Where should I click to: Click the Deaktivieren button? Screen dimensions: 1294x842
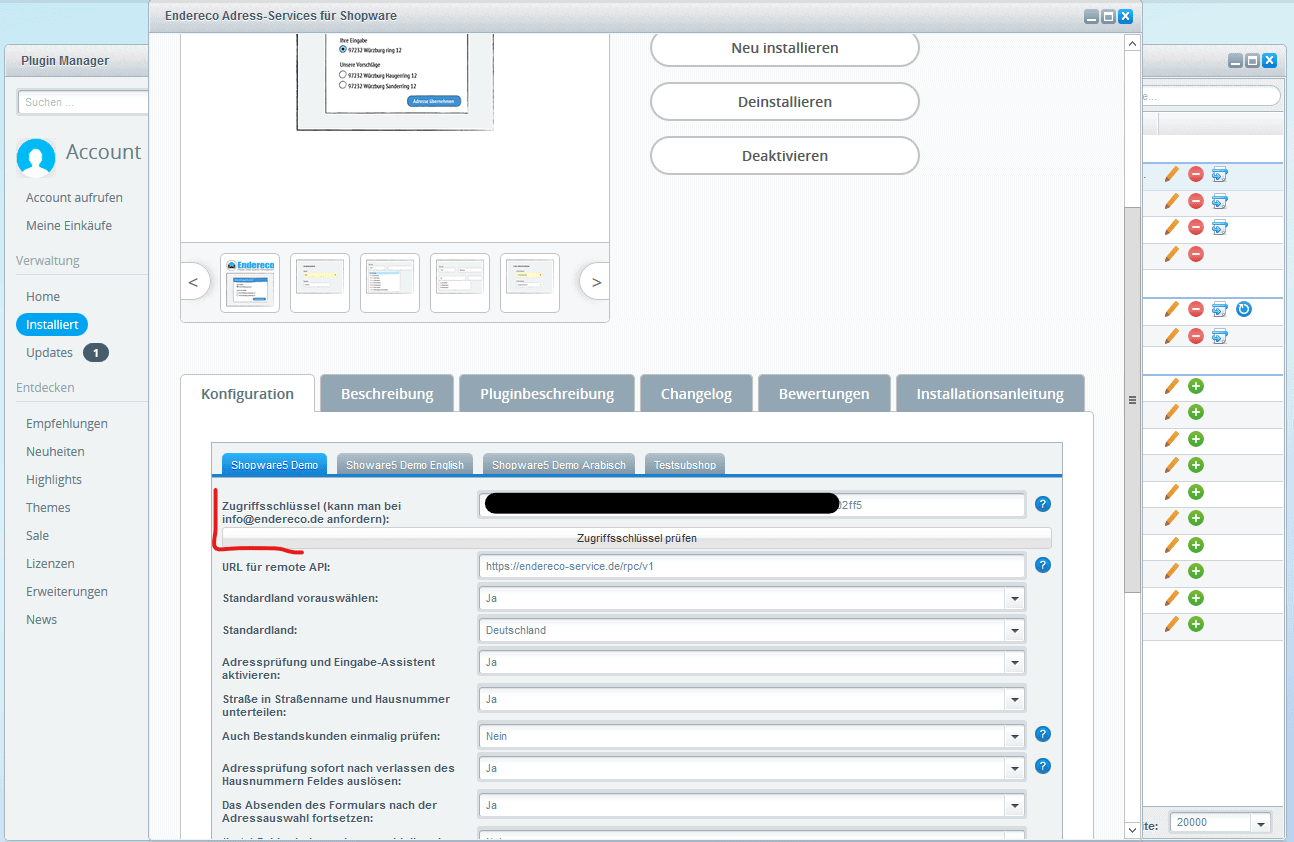[785, 156]
